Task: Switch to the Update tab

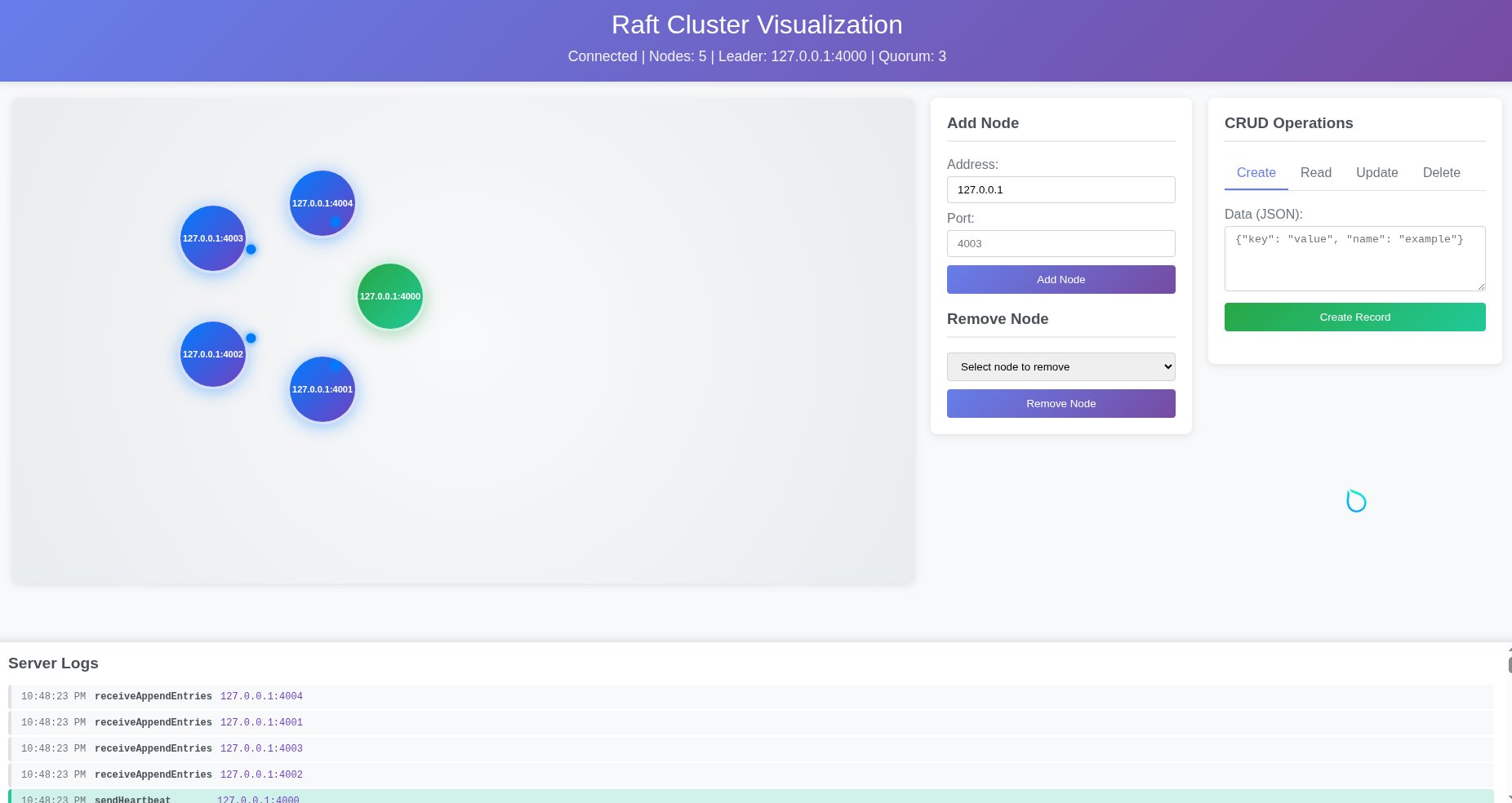Action: click(1376, 172)
